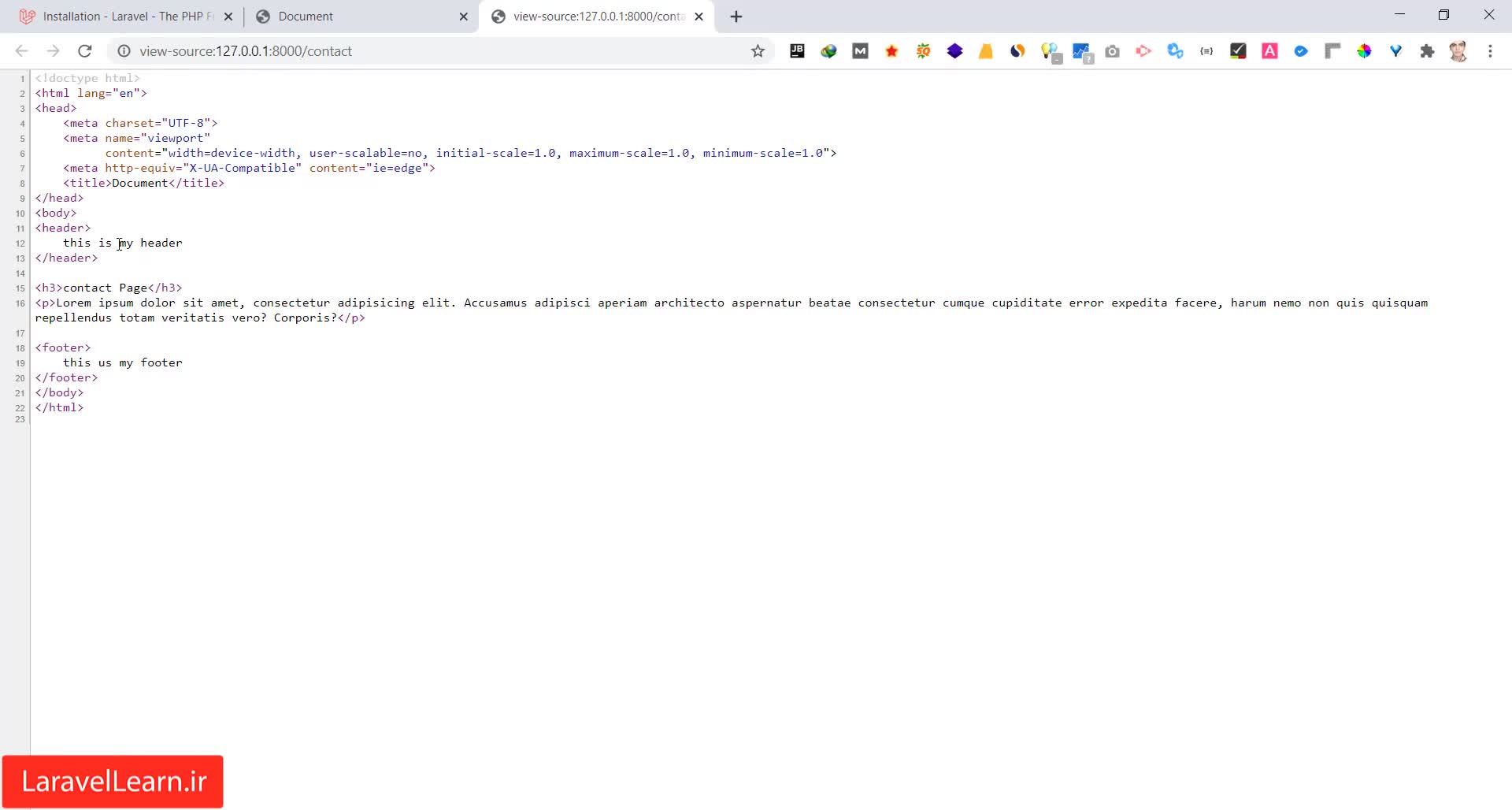Click the blue checkmark extension icon
Viewport: 1512px width, 810px height.
(x=1301, y=51)
